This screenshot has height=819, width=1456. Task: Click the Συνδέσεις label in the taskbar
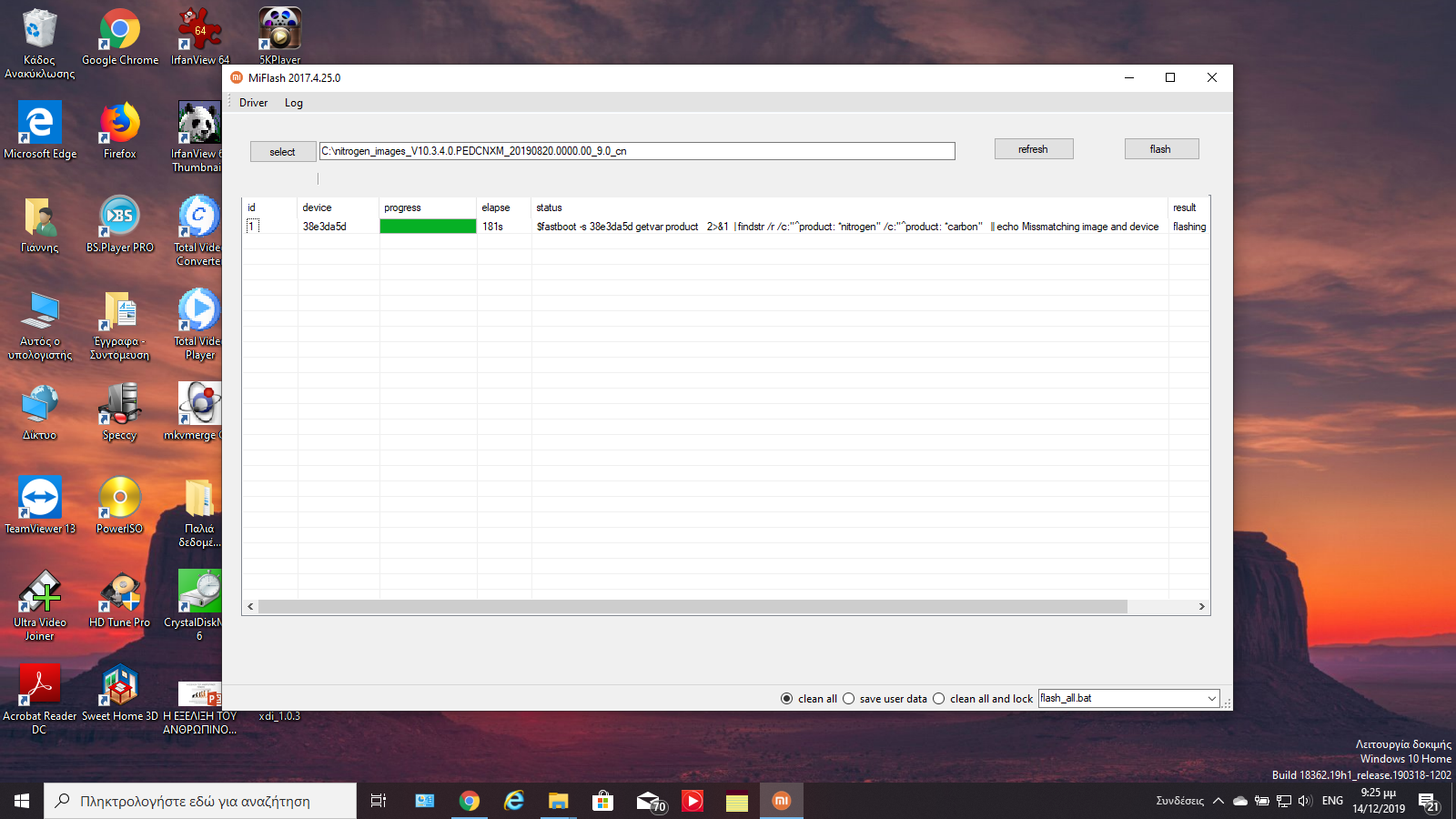click(x=1179, y=801)
